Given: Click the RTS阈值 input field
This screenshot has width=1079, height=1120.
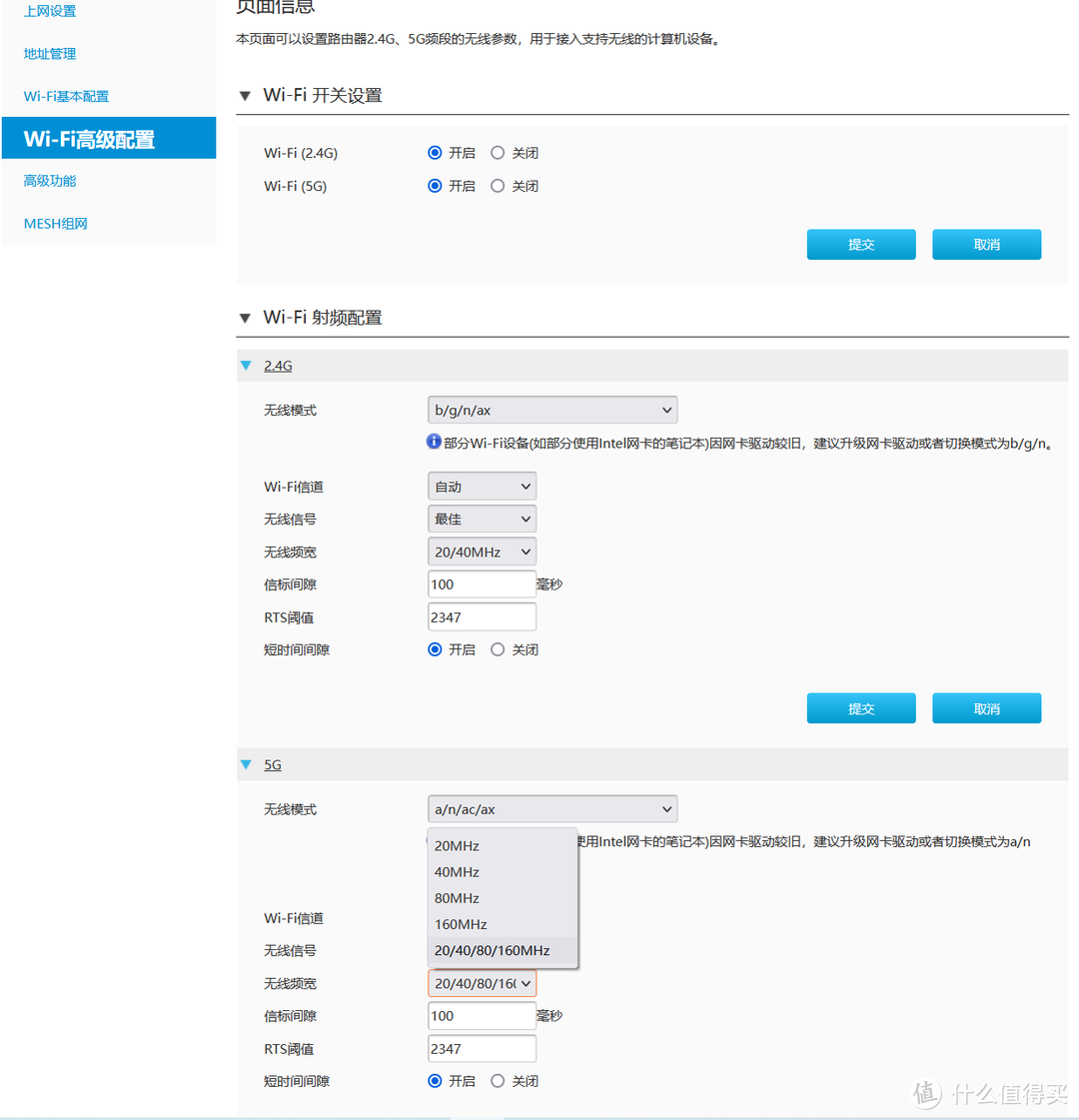Looking at the screenshot, I should pyautogui.click(x=482, y=616).
